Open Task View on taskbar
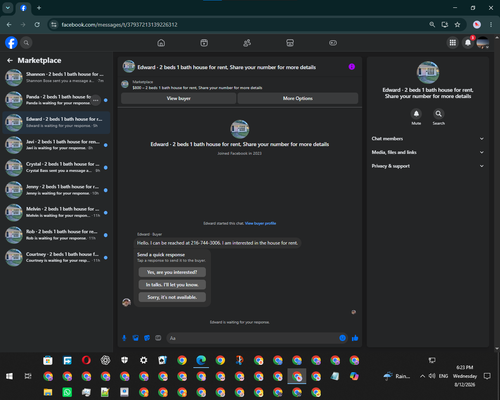 point(28,376)
